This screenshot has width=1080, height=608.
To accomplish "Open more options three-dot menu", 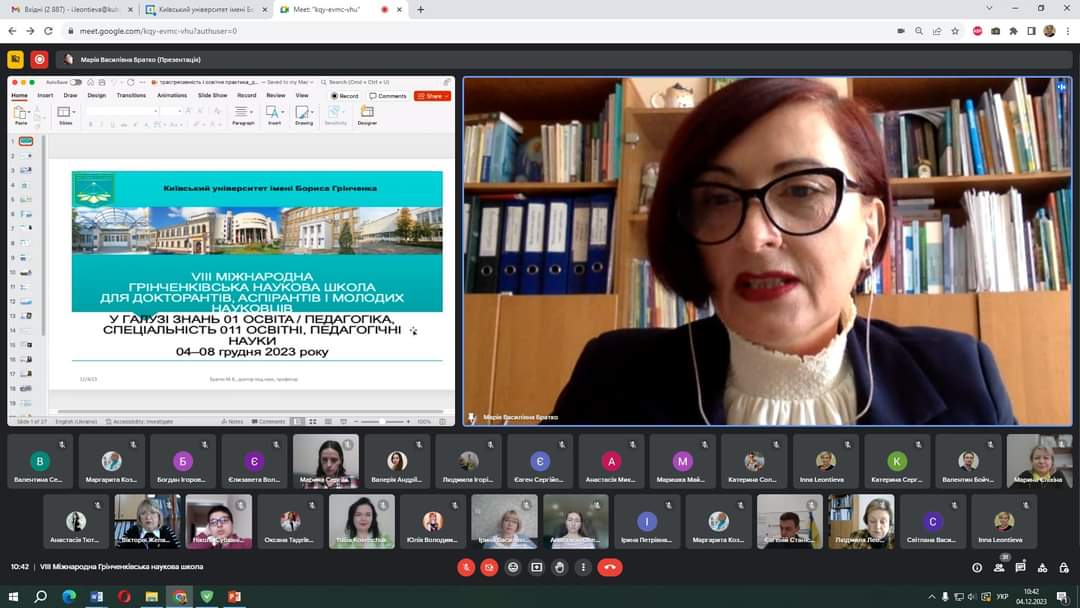I will 583,567.
